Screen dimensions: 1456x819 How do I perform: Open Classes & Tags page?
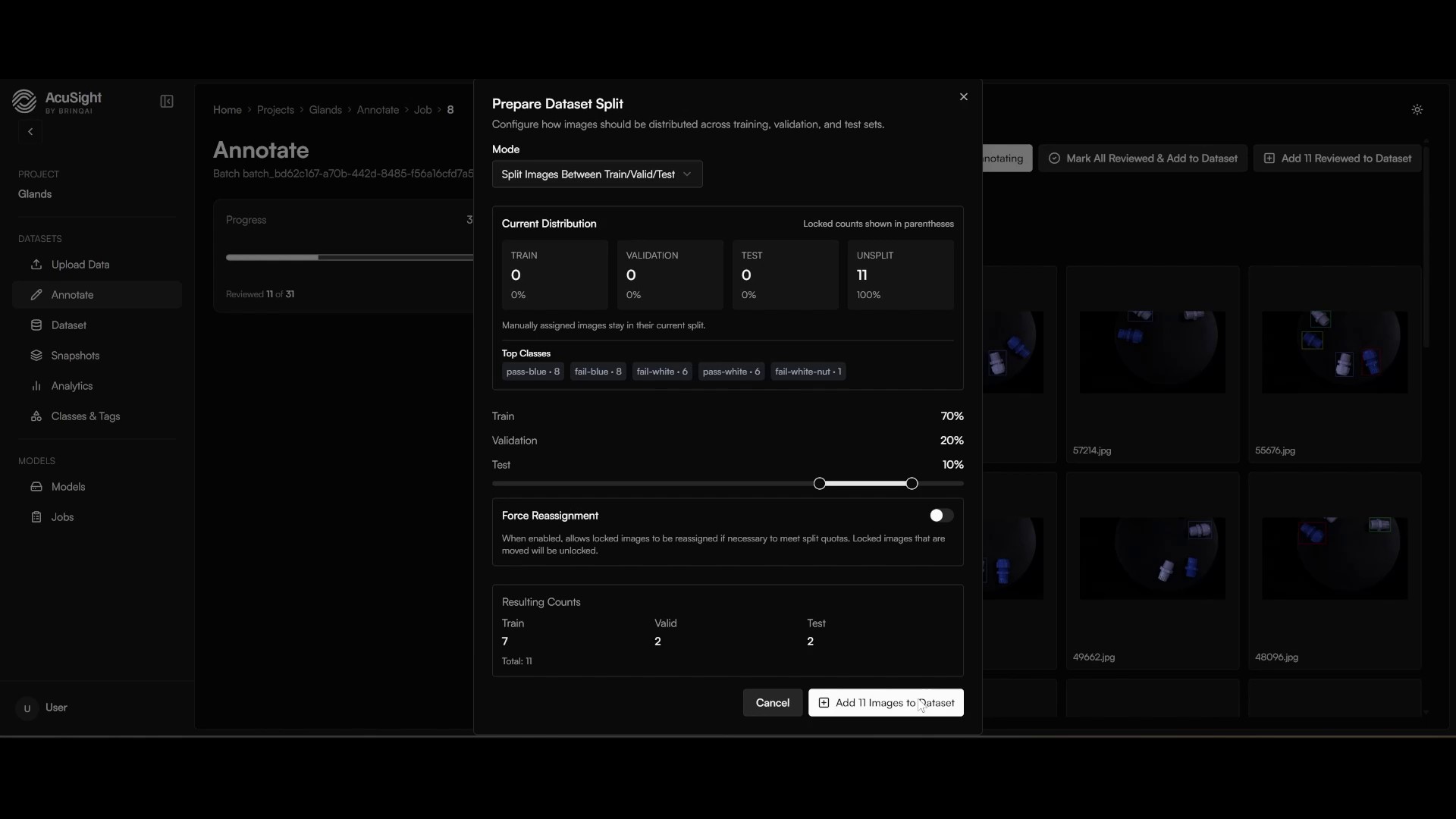tap(97, 416)
